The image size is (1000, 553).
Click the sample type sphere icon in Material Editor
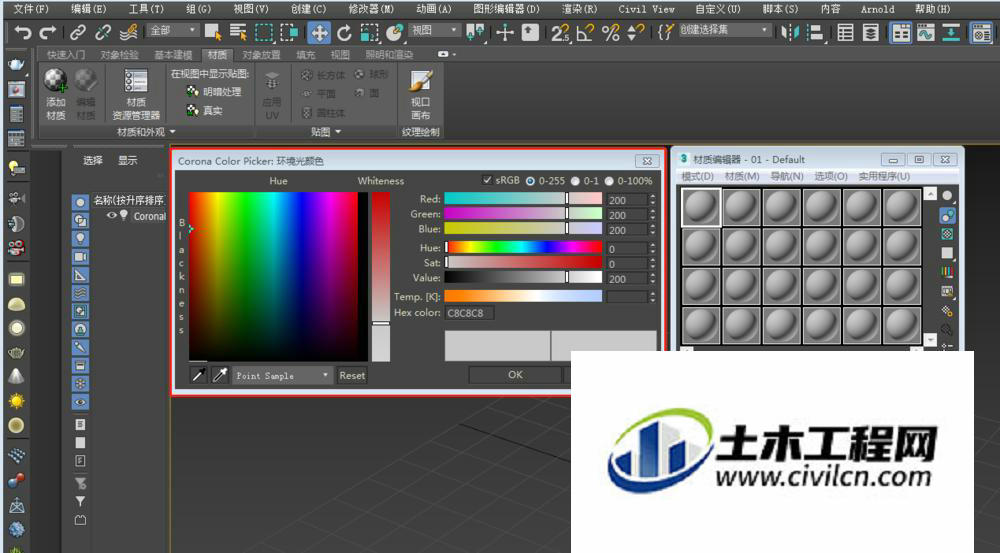point(947,196)
